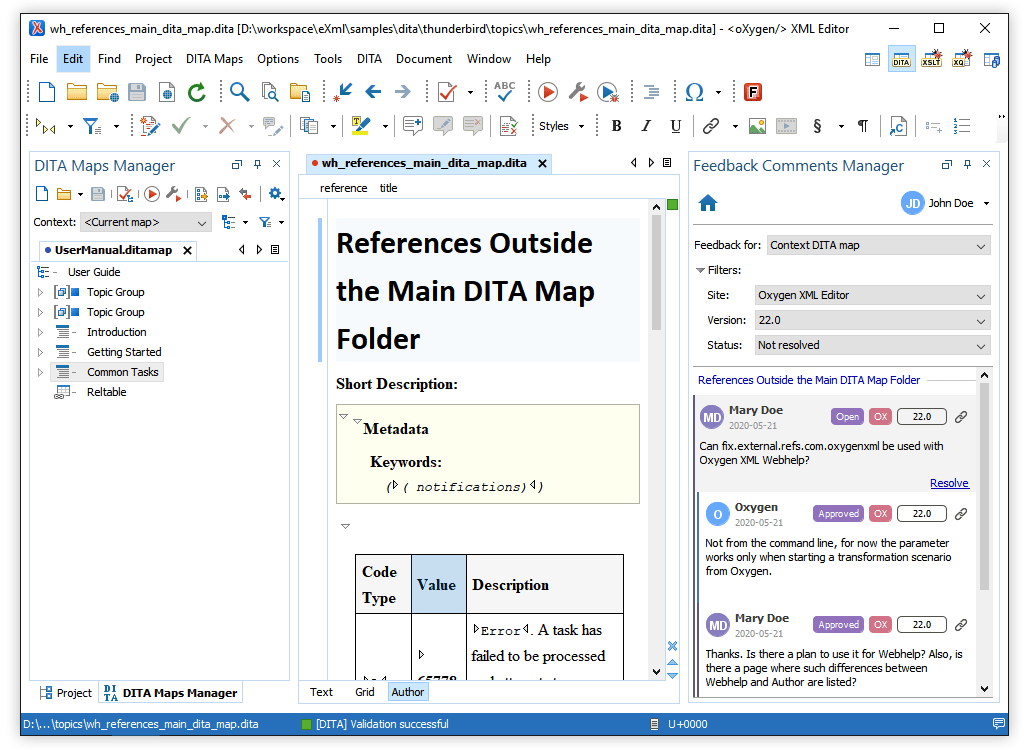The height and width of the screenshot is (750, 1030).
Task: Open the Edit menu
Action: [73, 59]
